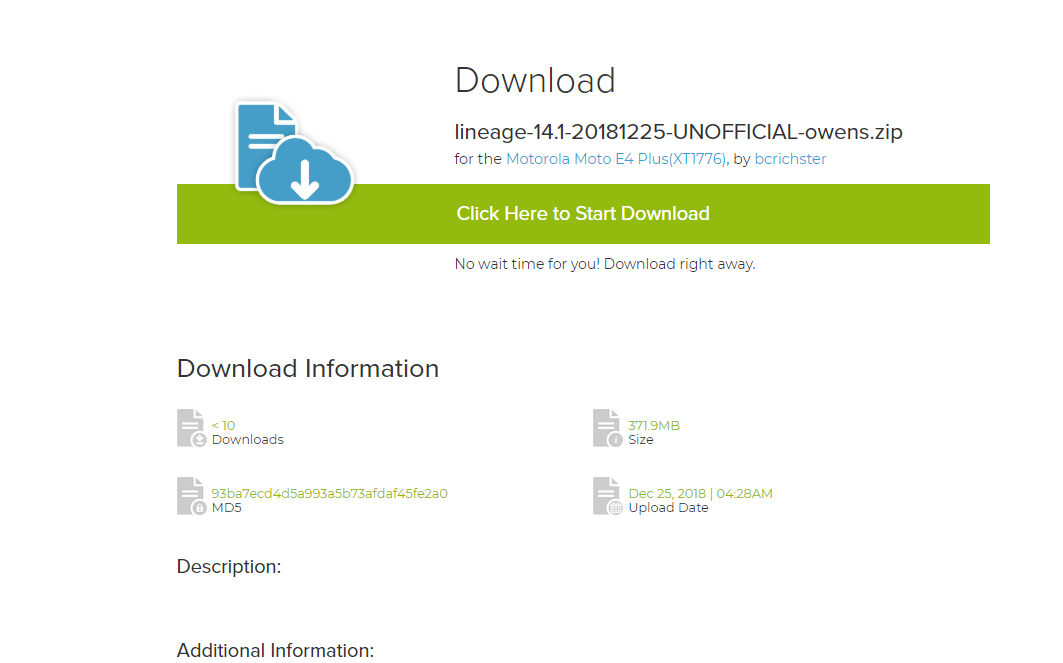This screenshot has width=1063, height=663.
Task: Visit the bcrichster developer profile link
Action: pos(790,159)
